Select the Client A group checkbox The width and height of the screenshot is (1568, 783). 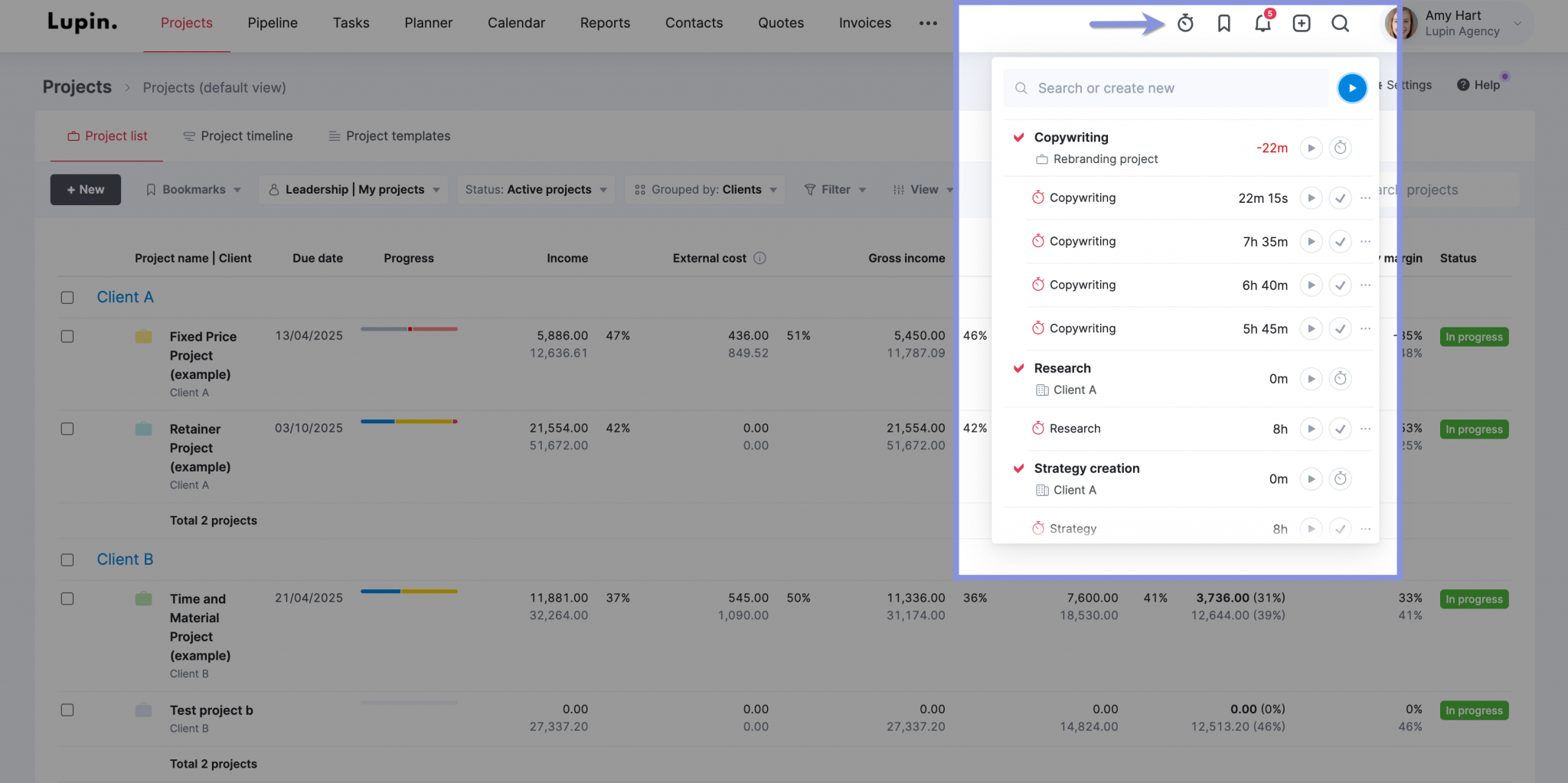(67, 298)
